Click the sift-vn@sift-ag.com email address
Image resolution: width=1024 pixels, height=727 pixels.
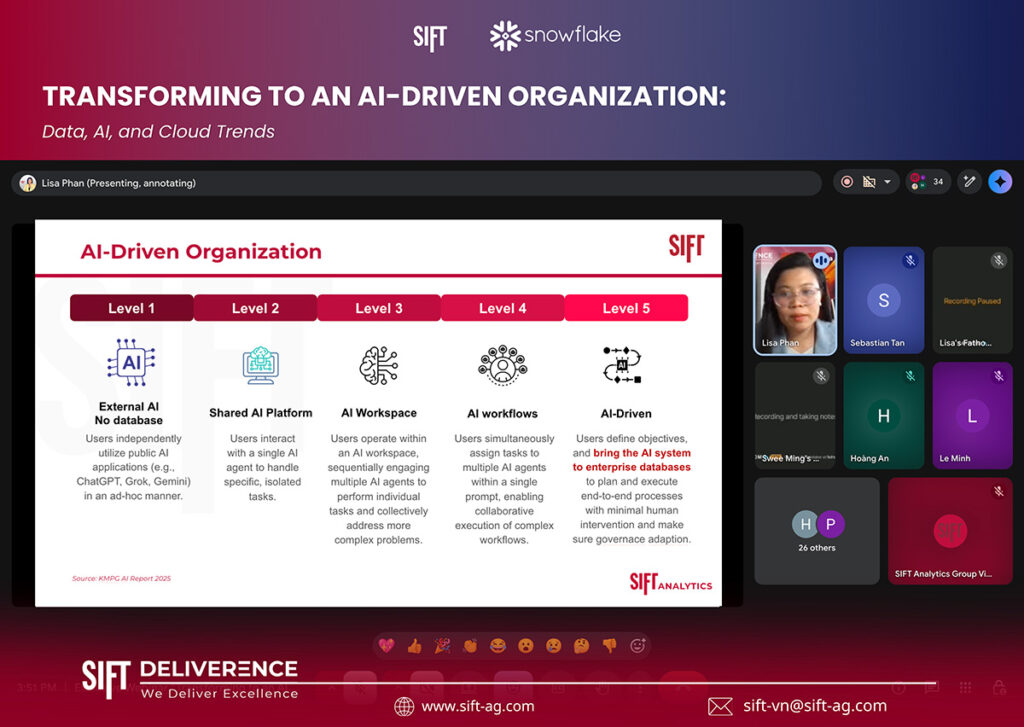point(815,706)
